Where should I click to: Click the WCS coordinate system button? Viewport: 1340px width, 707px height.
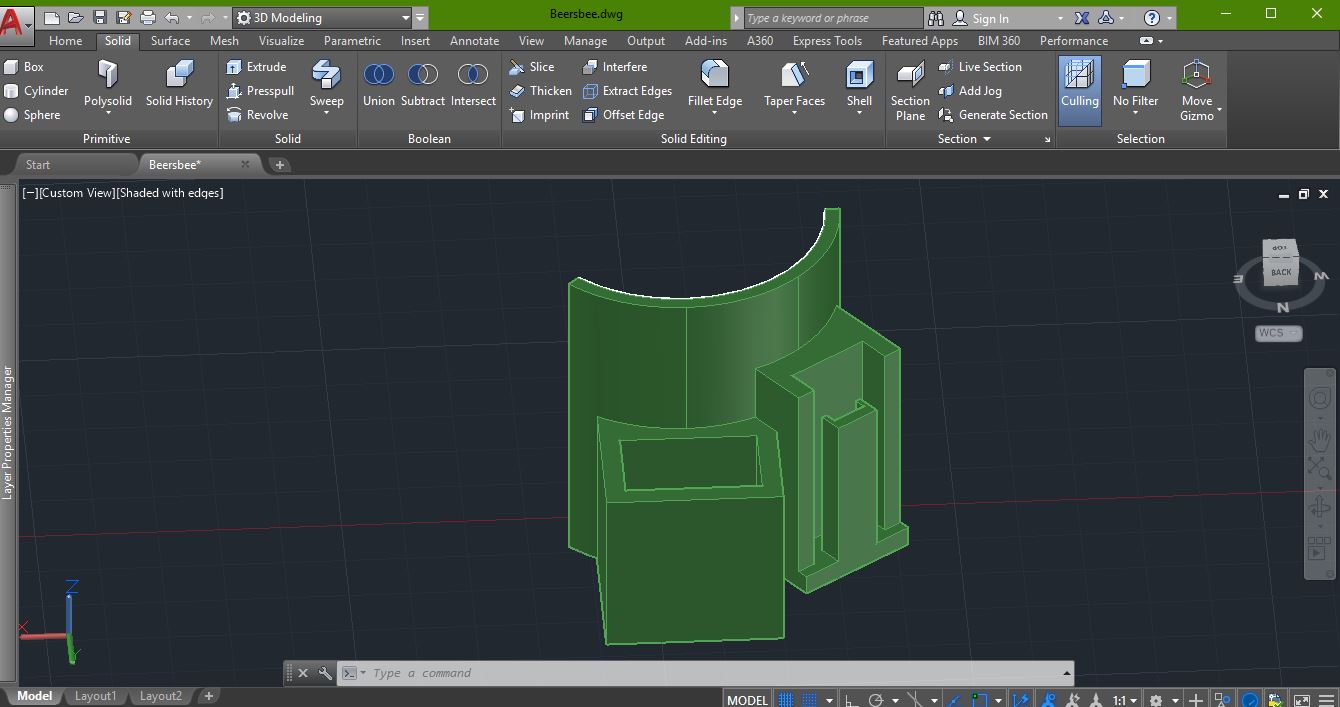[1278, 333]
